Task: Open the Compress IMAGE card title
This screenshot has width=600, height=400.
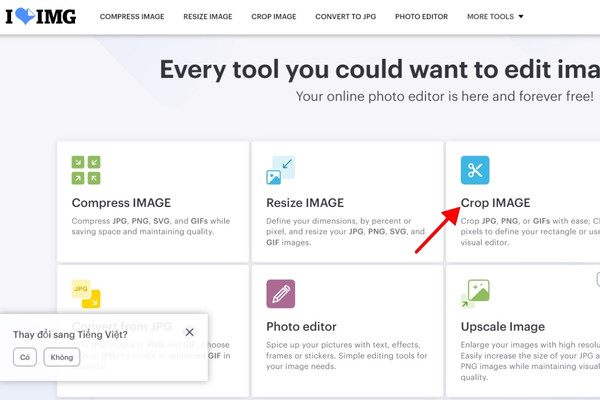Action: point(121,203)
